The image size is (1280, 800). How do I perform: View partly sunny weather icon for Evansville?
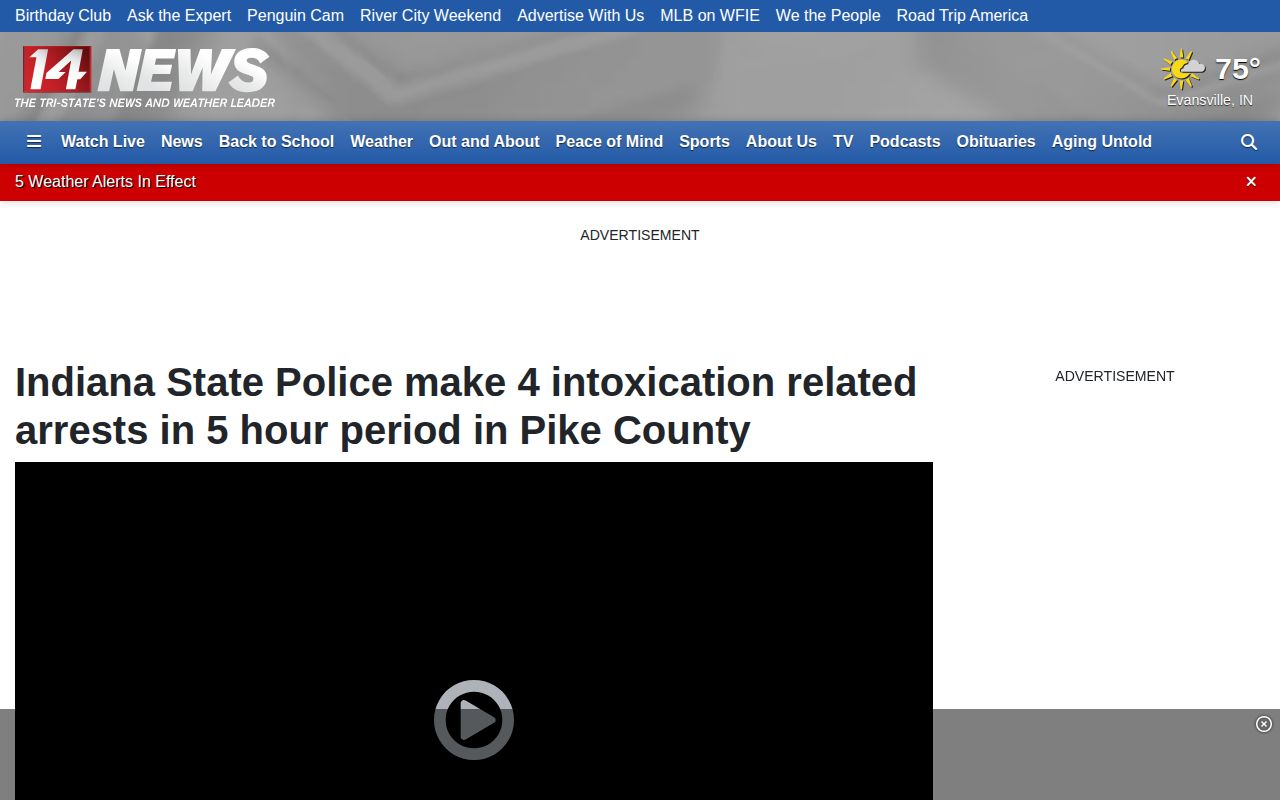click(x=1183, y=69)
